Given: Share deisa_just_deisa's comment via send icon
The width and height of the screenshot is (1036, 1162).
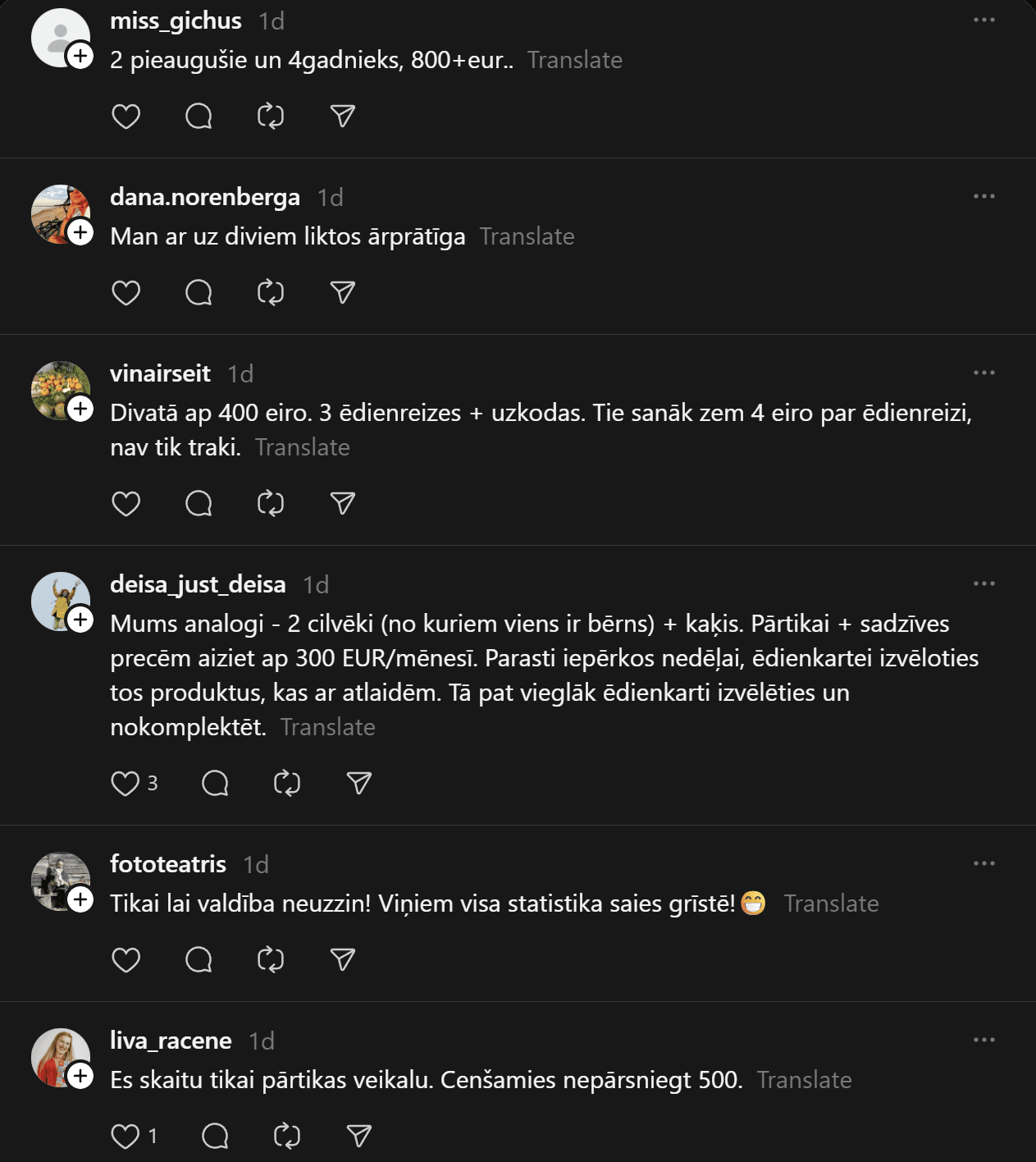Looking at the screenshot, I should (x=359, y=783).
